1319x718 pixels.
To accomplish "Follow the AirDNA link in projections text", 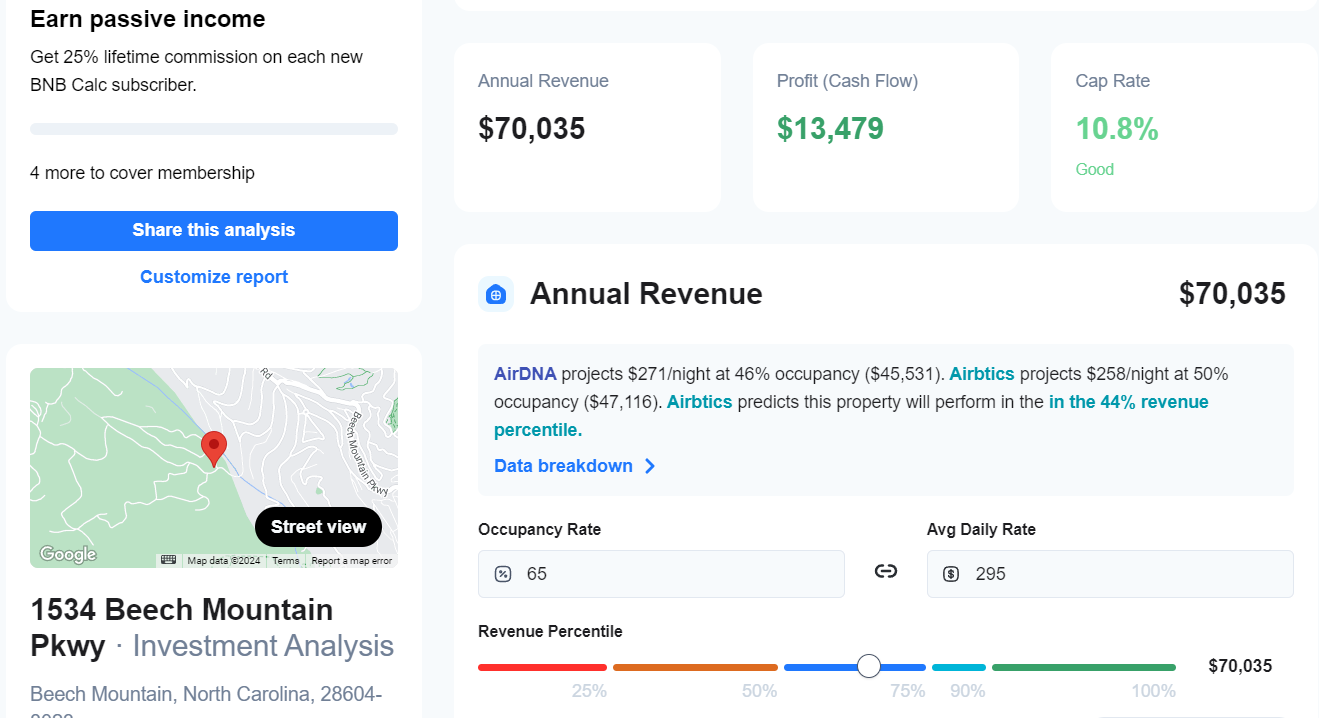I will [x=525, y=374].
